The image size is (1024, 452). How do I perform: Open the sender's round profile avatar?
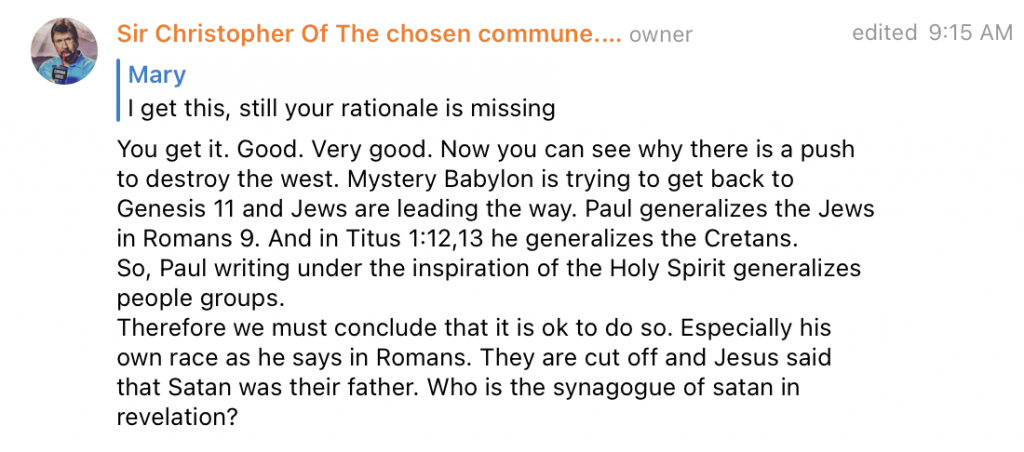tap(64, 51)
